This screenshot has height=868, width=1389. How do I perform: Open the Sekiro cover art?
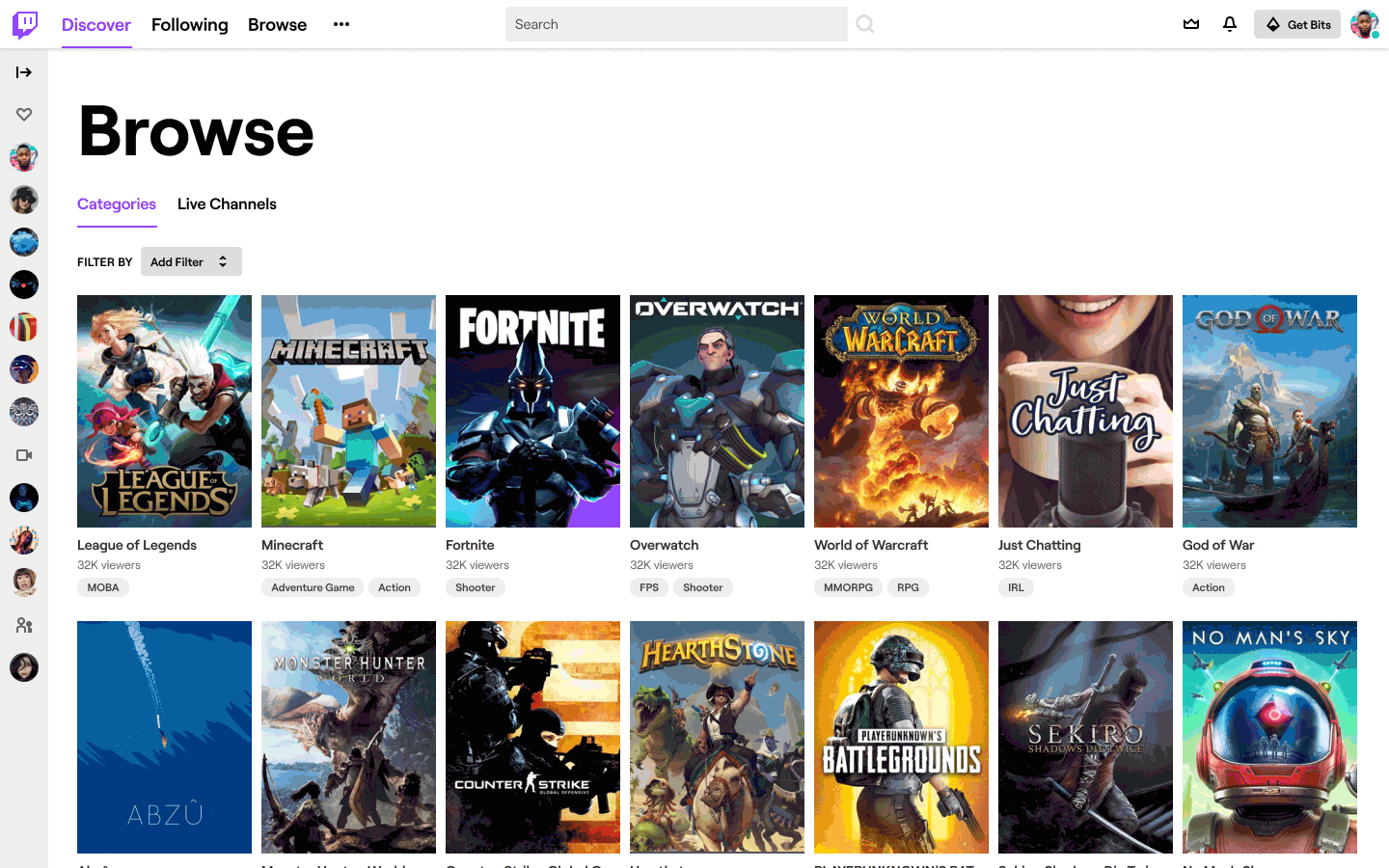point(1085,738)
